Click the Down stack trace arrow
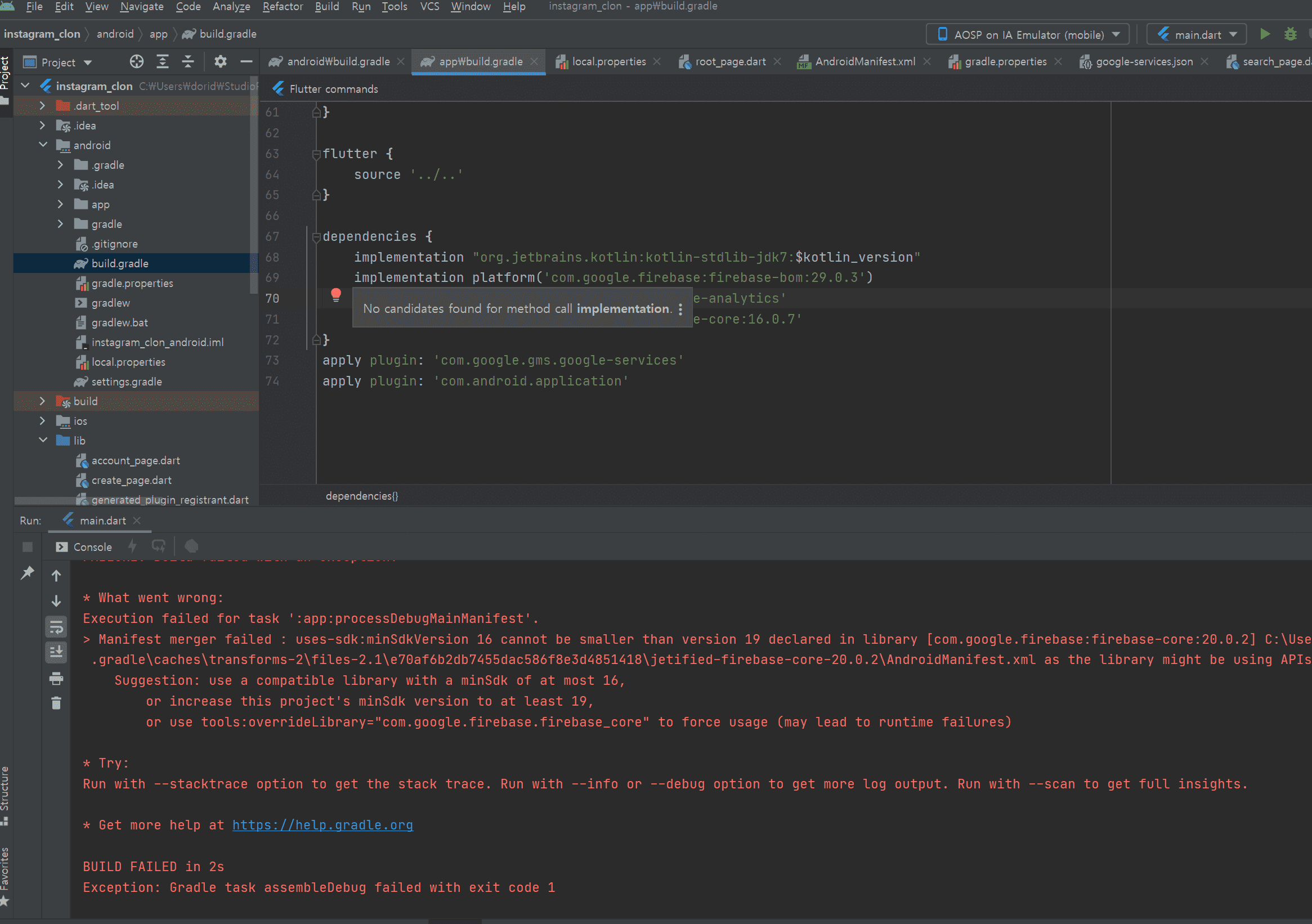Image resolution: width=1312 pixels, height=924 pixels. point(56,601)
